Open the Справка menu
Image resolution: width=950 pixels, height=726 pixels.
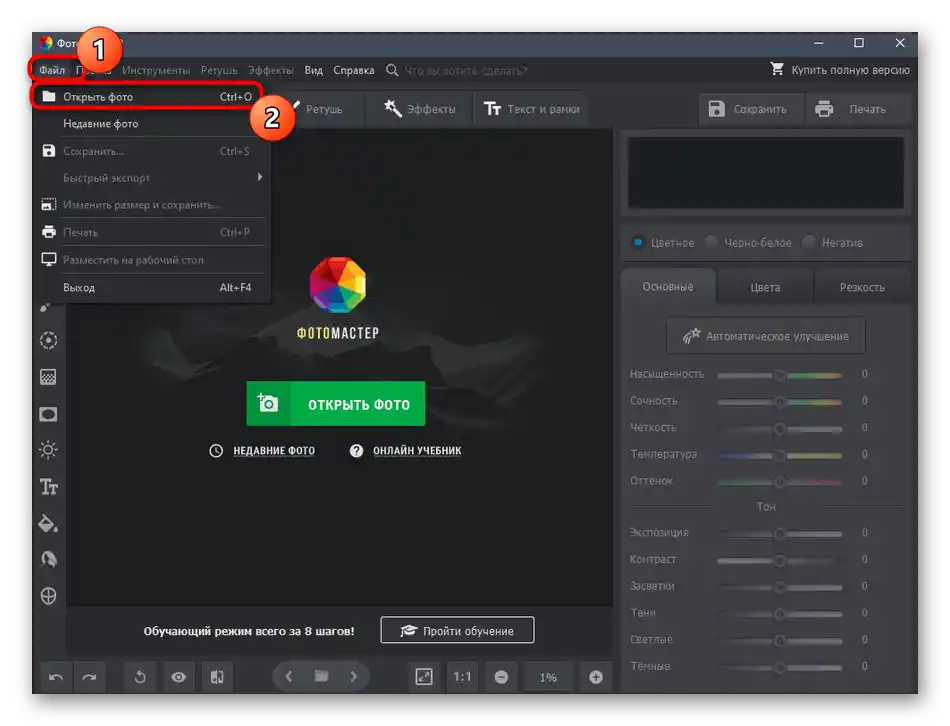pos(354,70)
